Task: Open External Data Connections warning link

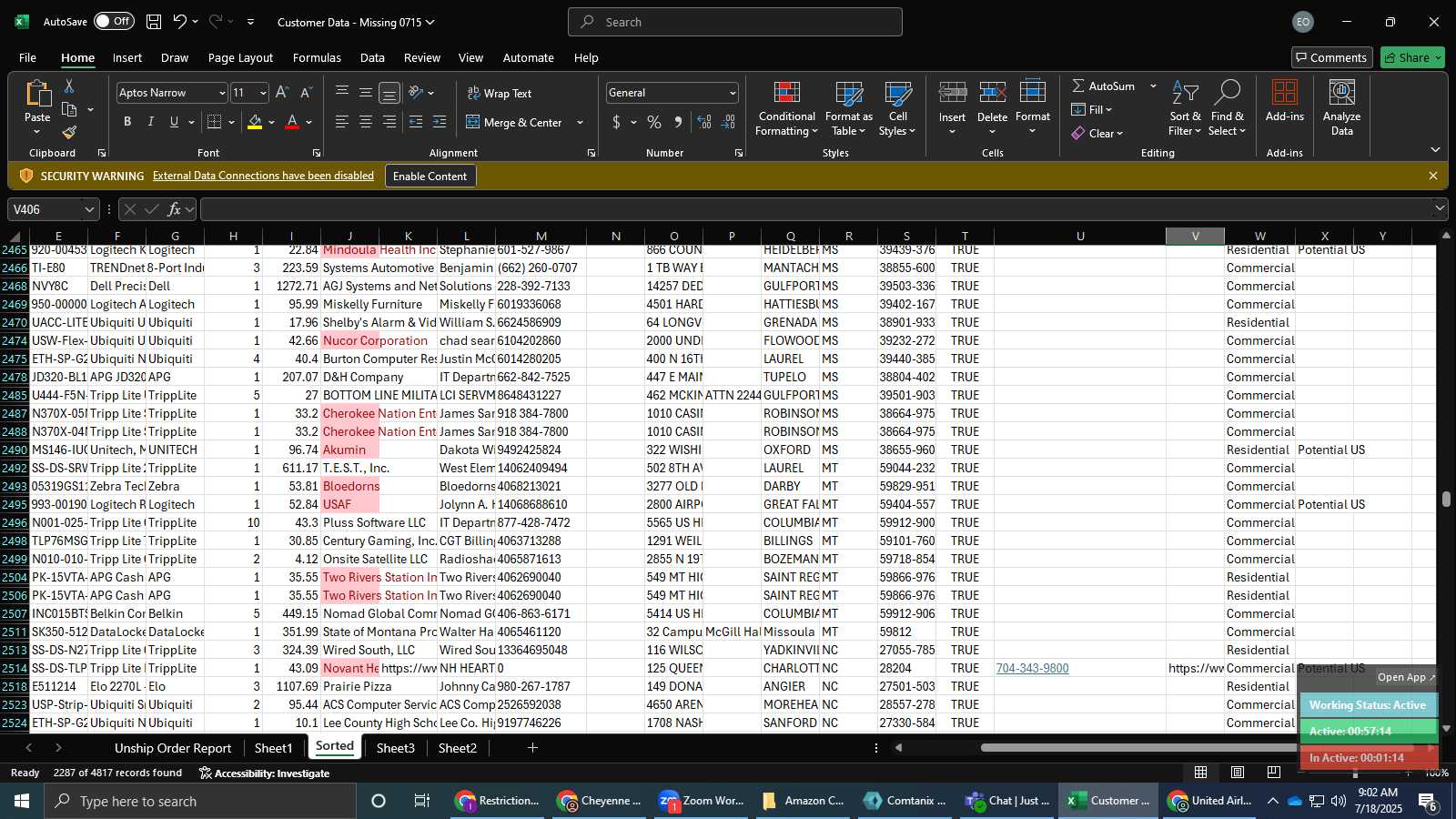Action: coord(263,176)
